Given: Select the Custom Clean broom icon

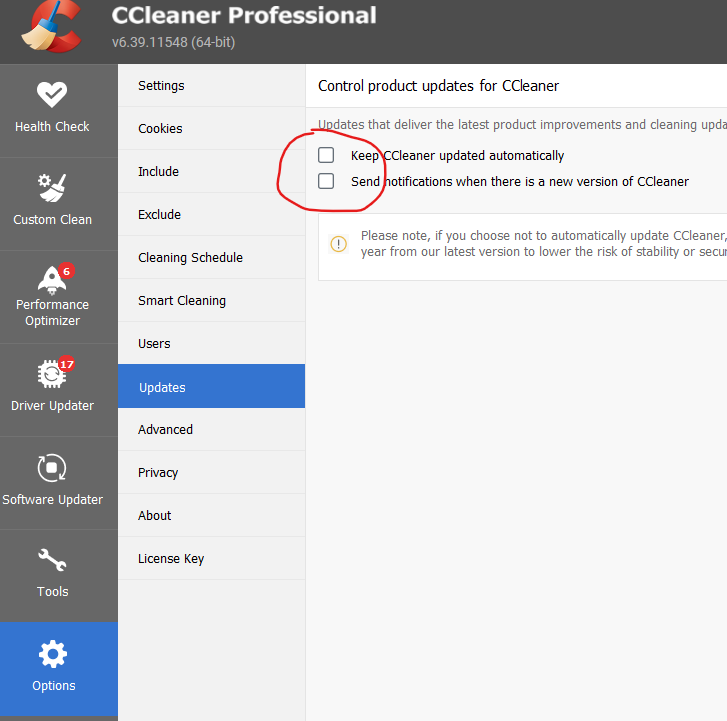Looking at the screenshot, I should (52, 188).
